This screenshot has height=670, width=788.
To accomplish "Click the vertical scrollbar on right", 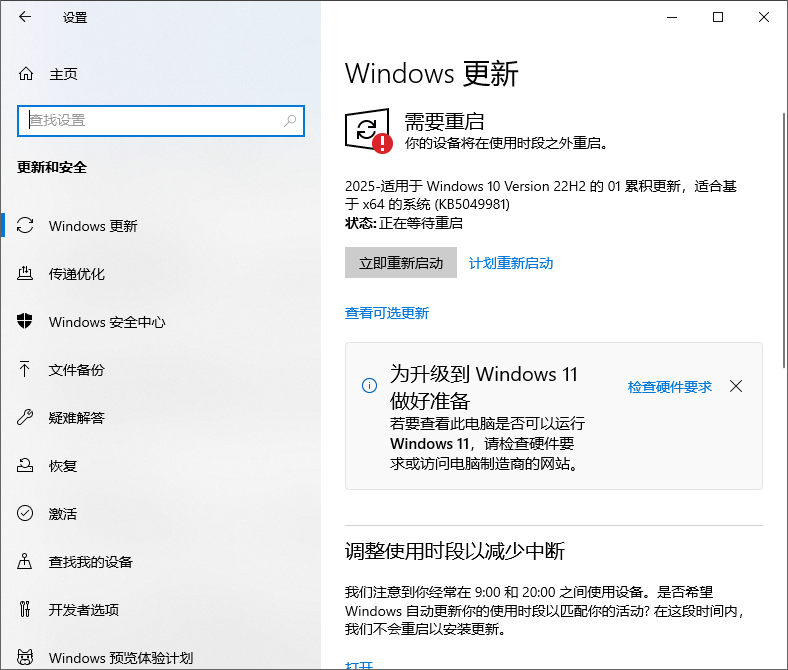I will click(x=784, y=241).
